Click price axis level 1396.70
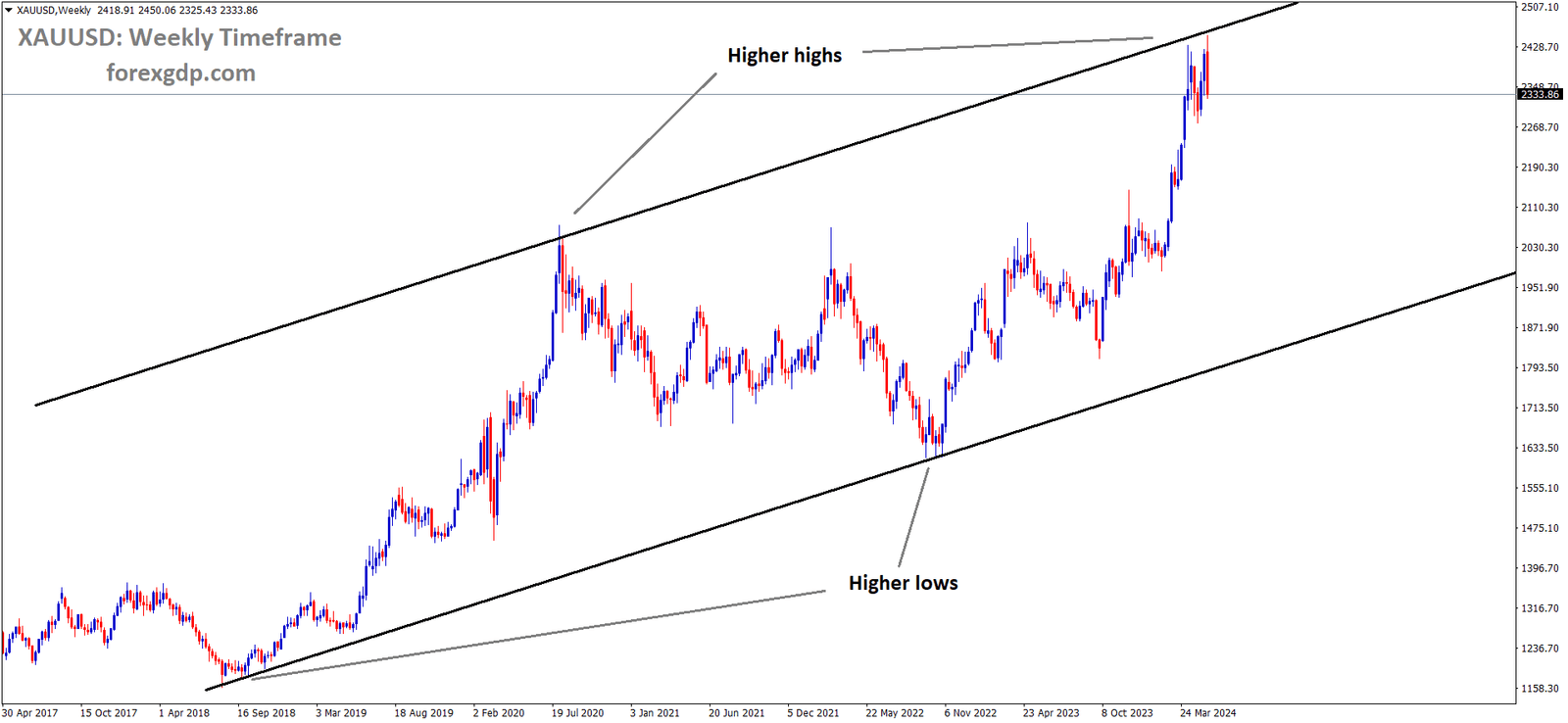 coord(1540,569)
